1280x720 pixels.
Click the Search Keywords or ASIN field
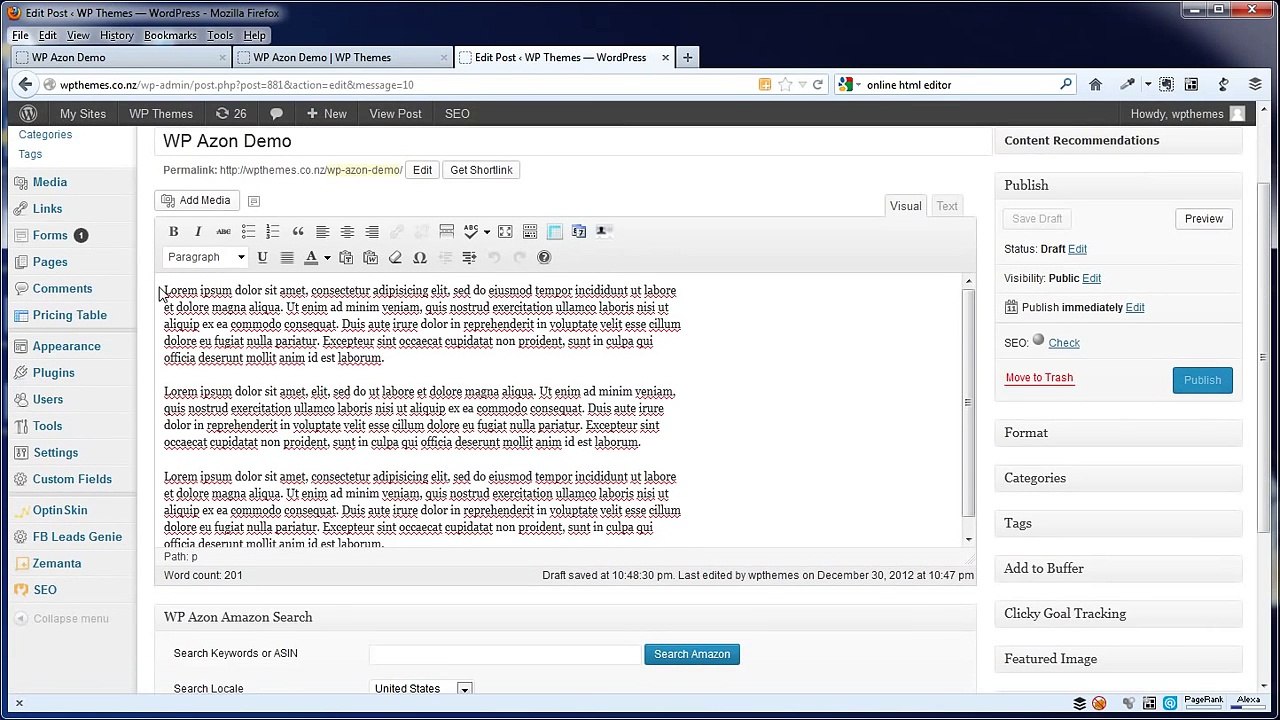coord(505,654)
